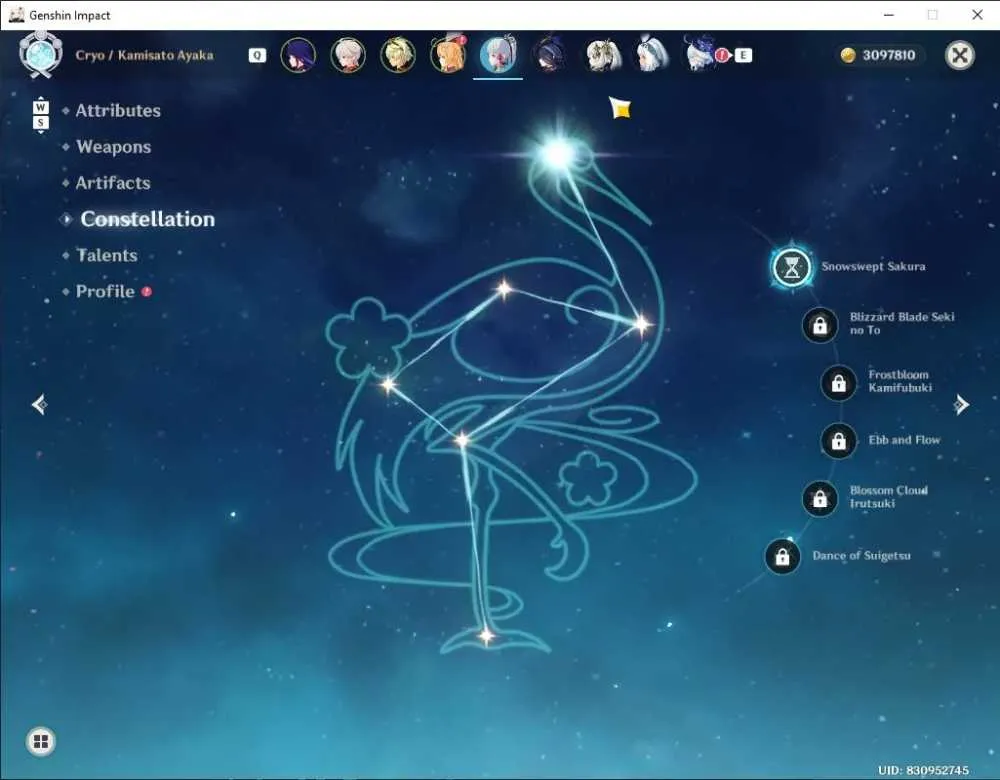Click the locked Blossom Cloud Irutsuki node
Screen dimensions: 1000x780
[820, 499]
